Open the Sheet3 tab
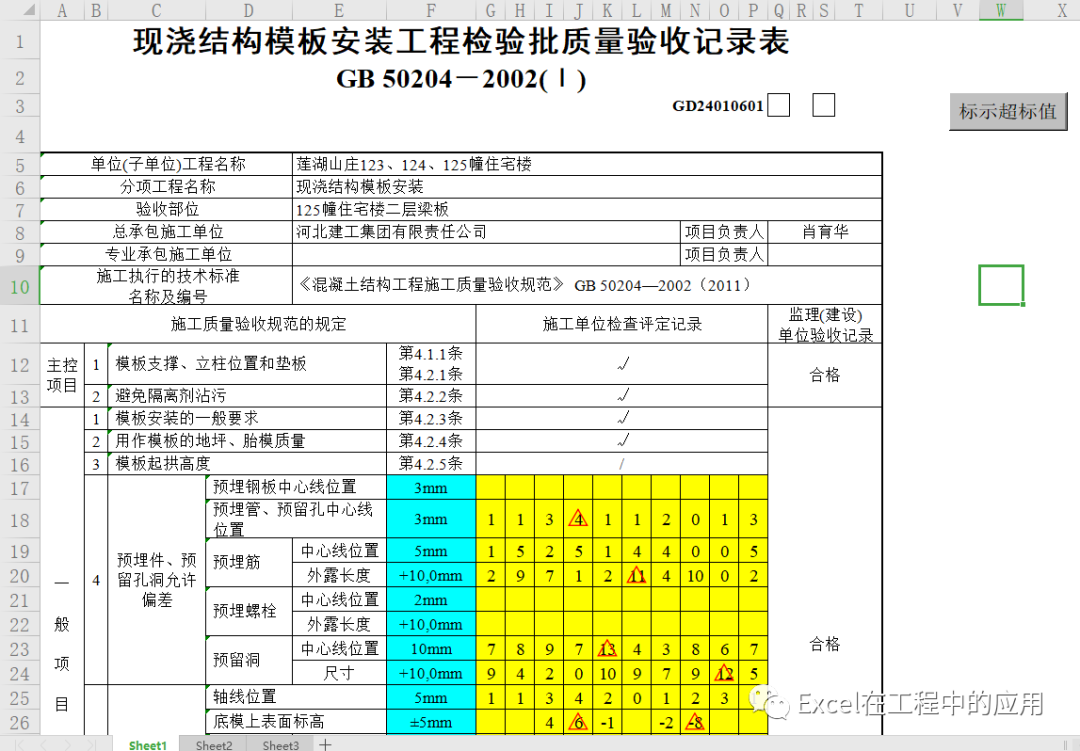1080x751 pixels. (x=280, y=744)
